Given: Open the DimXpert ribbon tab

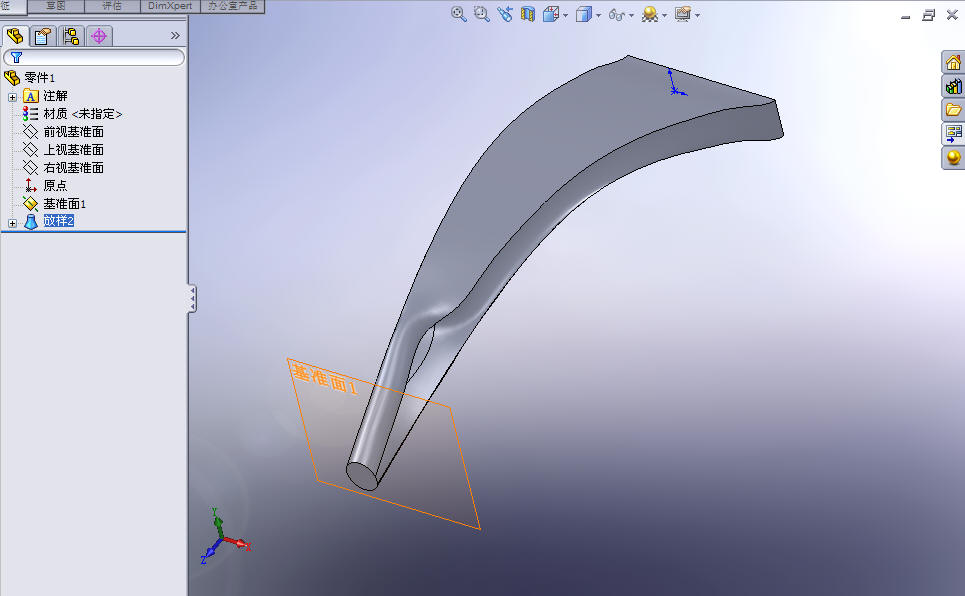Looking at the screenshot, I should (170, 6).
